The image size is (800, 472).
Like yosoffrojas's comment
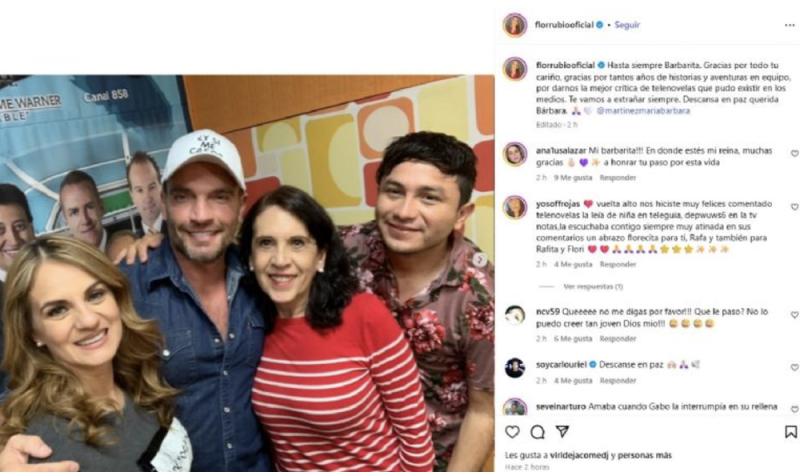tap(794, 207)
